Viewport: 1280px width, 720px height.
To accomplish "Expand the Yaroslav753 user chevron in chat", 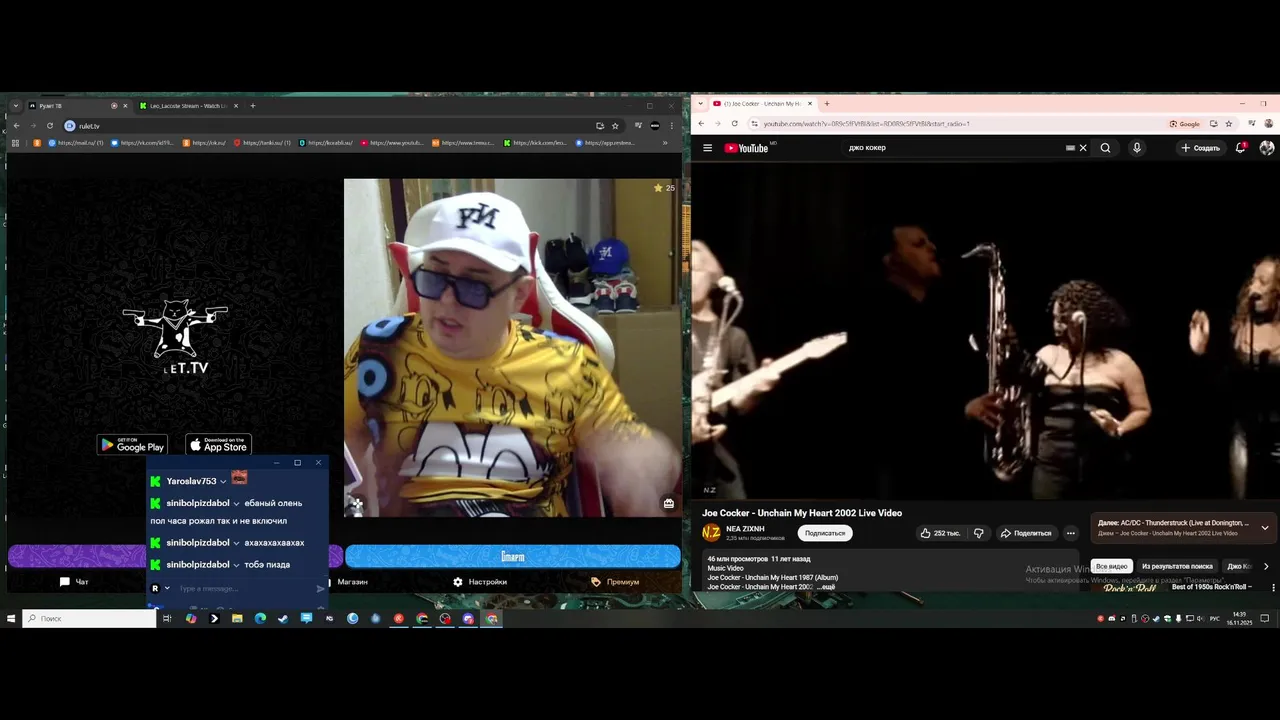I will point(223,482).
